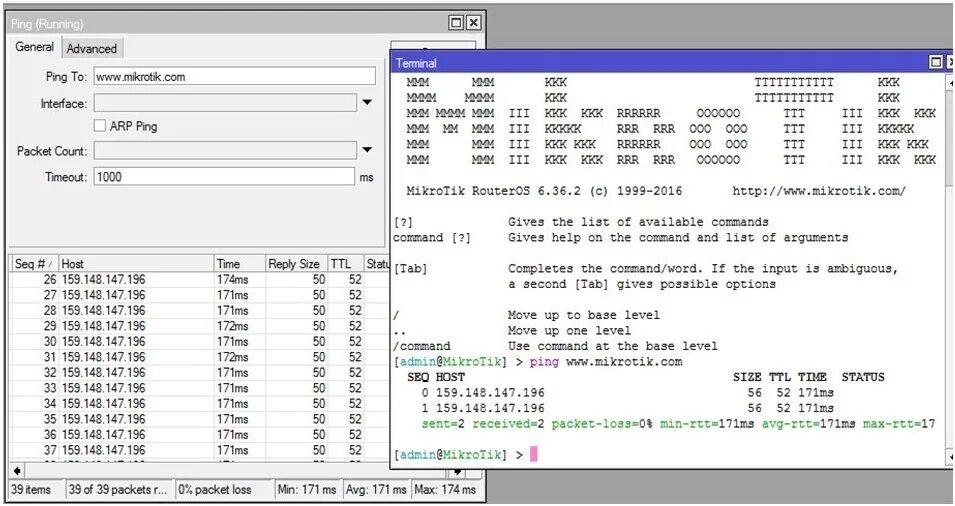Click the Timeout field showing 1000
The height and width of the screenshot is (506, 955).
[x=224, y=177]
